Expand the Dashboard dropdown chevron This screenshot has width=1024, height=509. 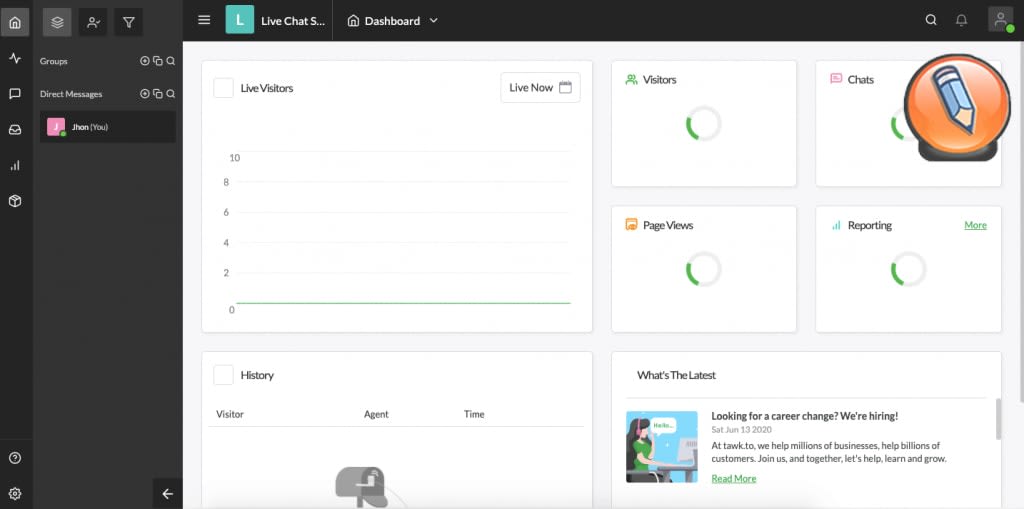tap(434, 21)
